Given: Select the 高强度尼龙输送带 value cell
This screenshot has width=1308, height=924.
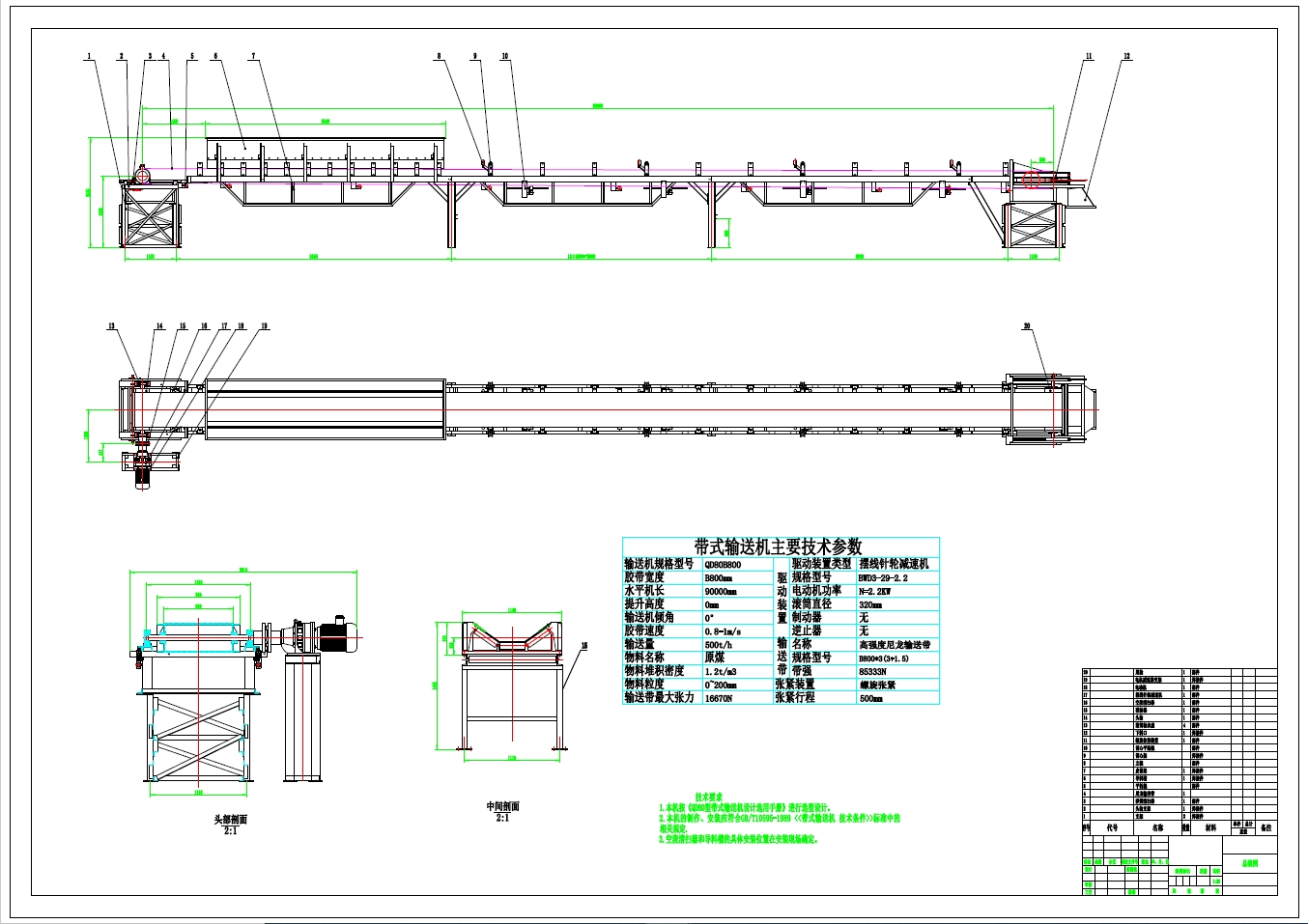Looking at the screenshot, I should click(895, 644).
